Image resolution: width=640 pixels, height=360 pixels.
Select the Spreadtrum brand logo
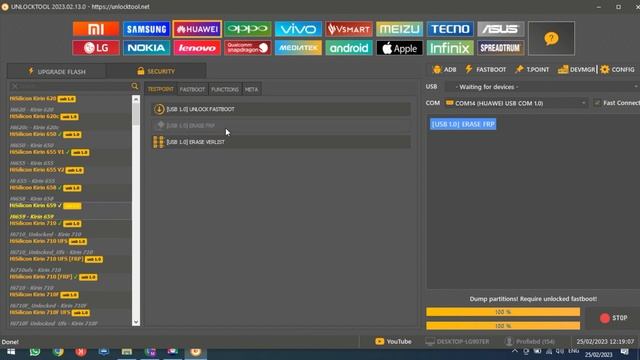500,48
